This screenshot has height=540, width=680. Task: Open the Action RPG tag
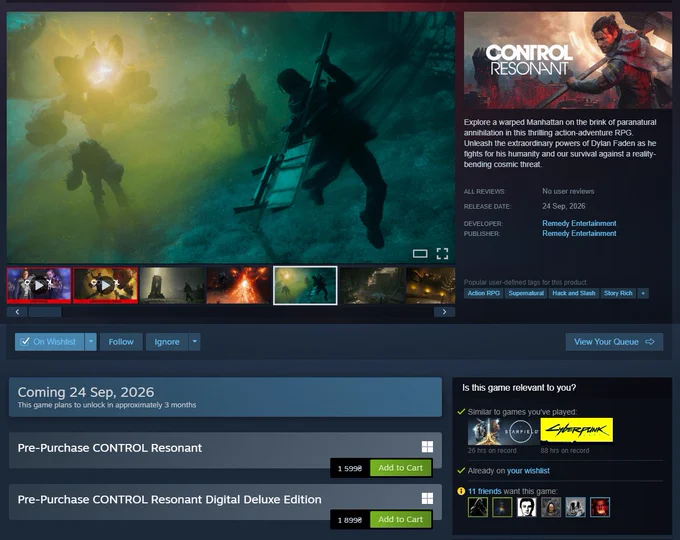484,293
